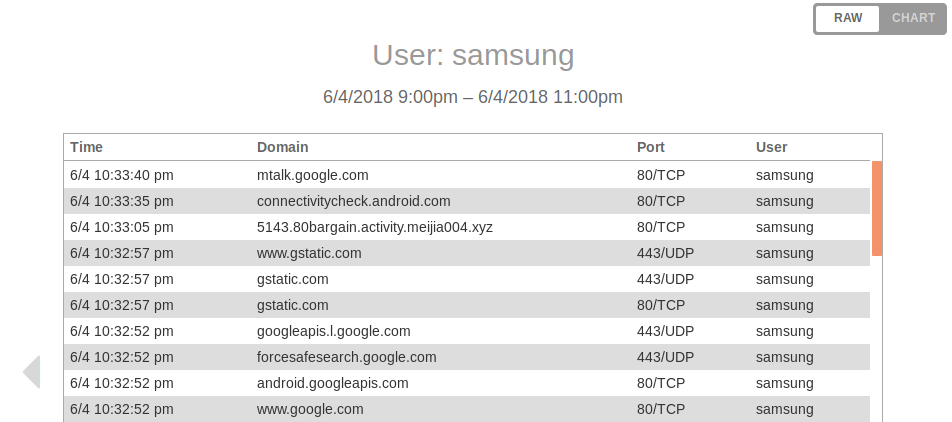This screenshot has height=422, width=952.
Task: Click googleapis.l.google.com domain
Action: click(x=333, y=331)
